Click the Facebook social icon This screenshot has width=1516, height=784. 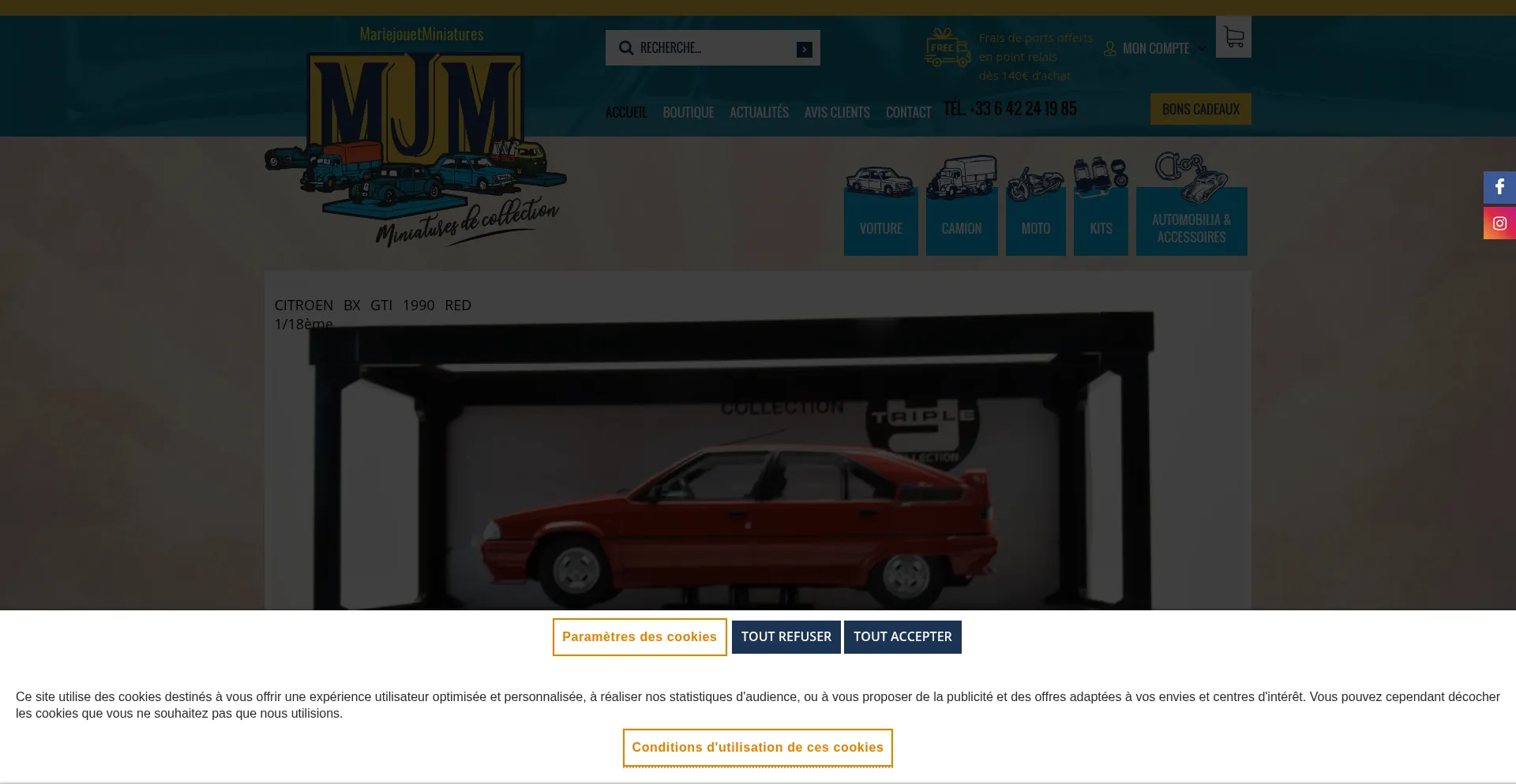tap(1499, 188)
